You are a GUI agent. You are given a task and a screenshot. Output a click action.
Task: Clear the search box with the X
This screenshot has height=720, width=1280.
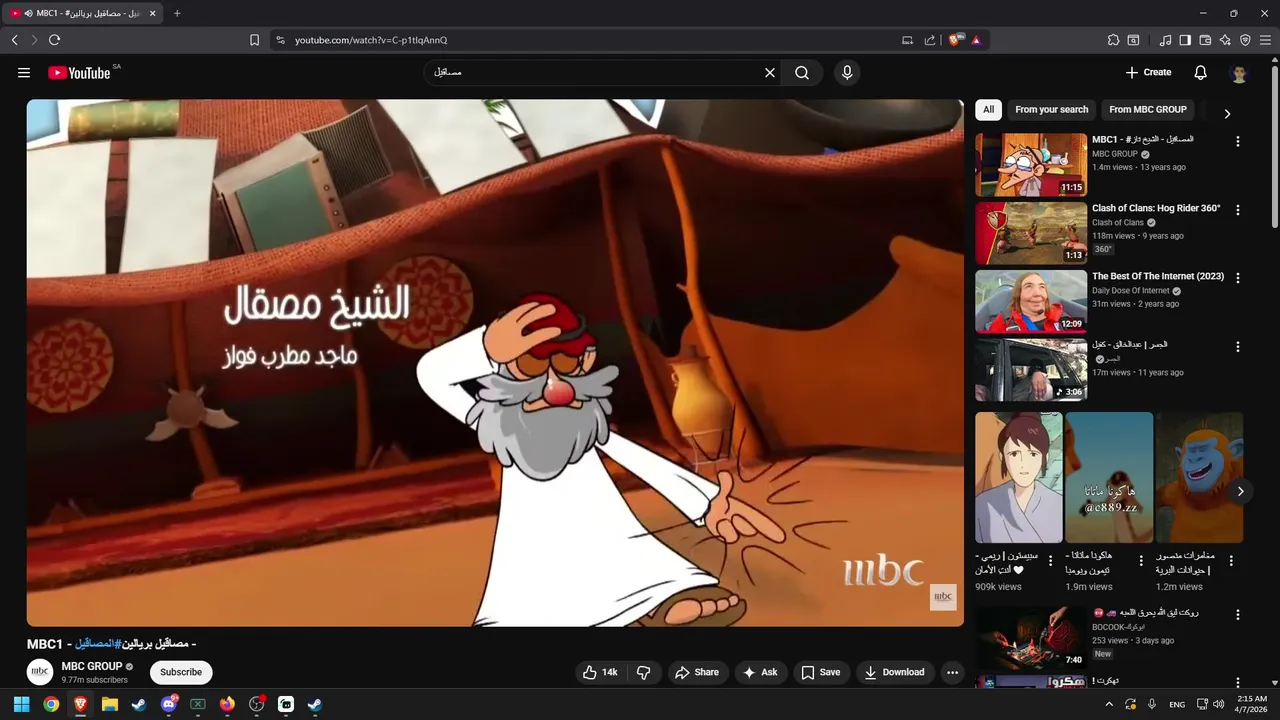(x=770, y=72)
